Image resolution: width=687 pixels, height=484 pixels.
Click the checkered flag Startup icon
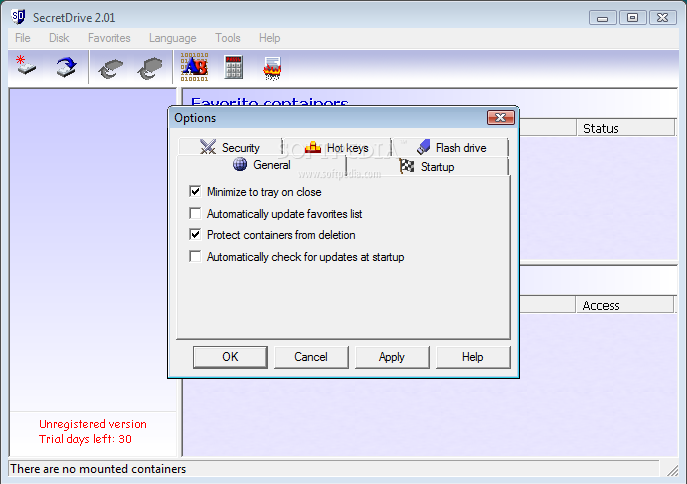click(x=407, y=166)
